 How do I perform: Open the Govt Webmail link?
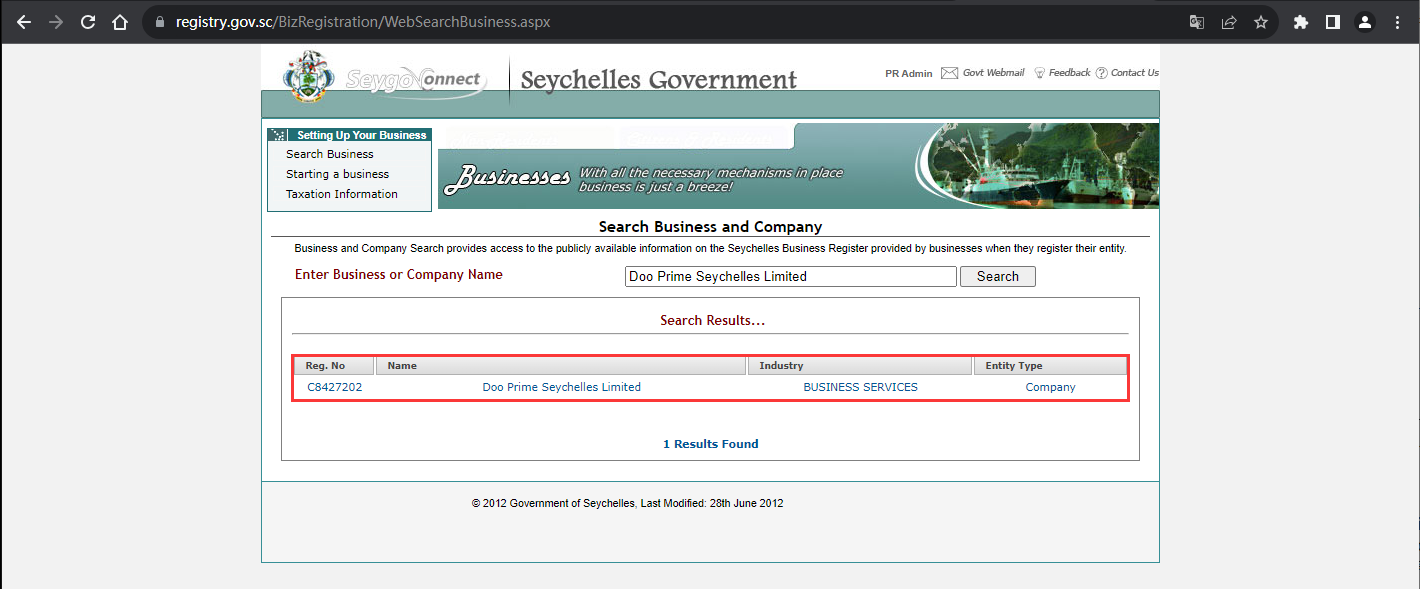(993, 73)
